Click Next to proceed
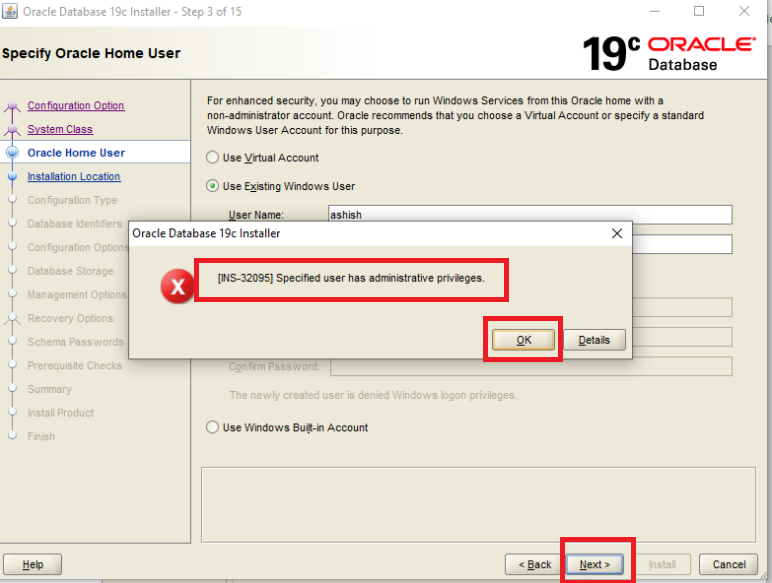Image resolution: width=772 pixels, height=583 pixels. tap(595, 564)
